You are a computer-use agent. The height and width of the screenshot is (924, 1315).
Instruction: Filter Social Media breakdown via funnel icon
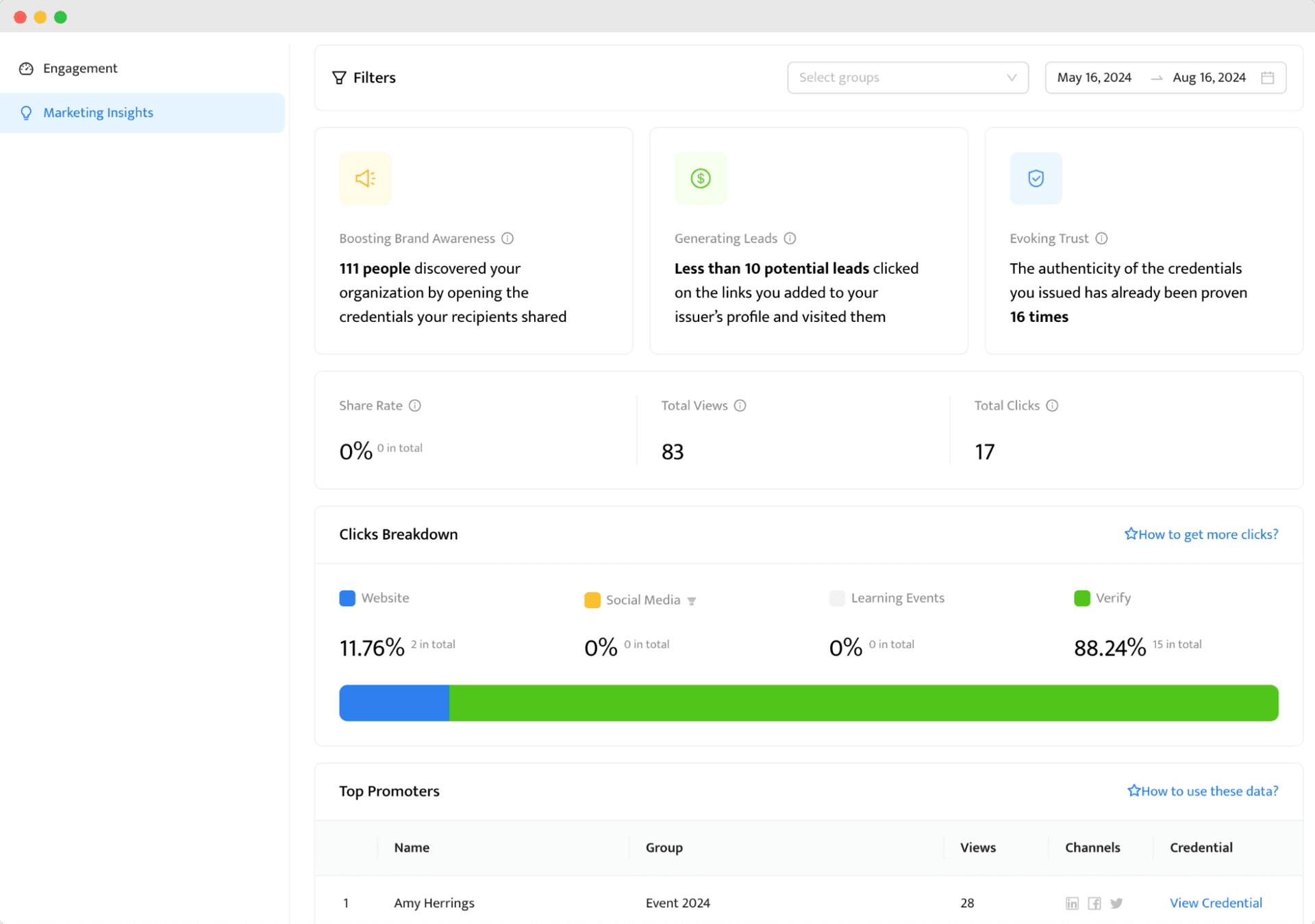tap(692, 601)
